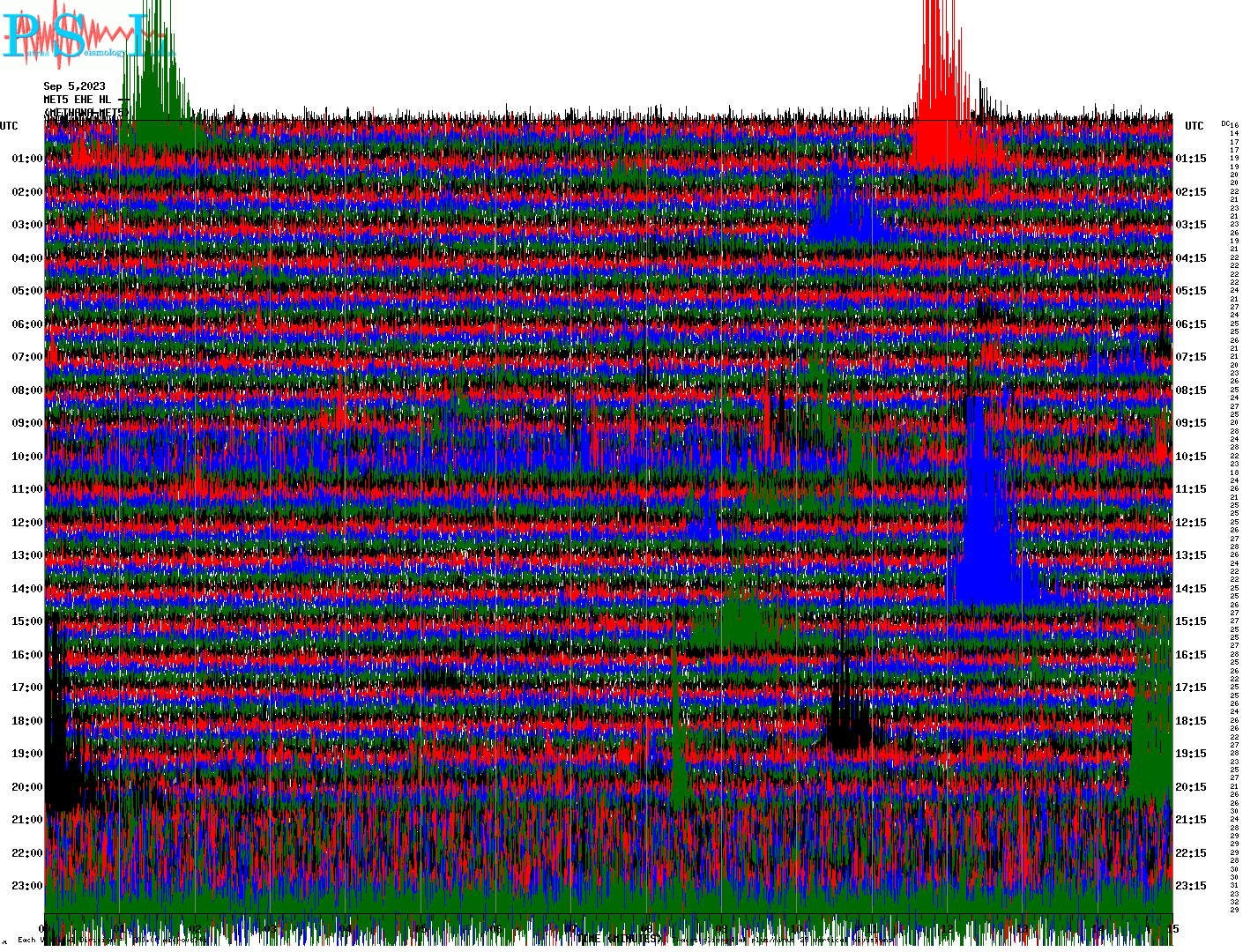Image resolution: width=1243 pixels, height=952 pixels.
Task: Select the 23:00 left time marker
Action: [26, 886]
